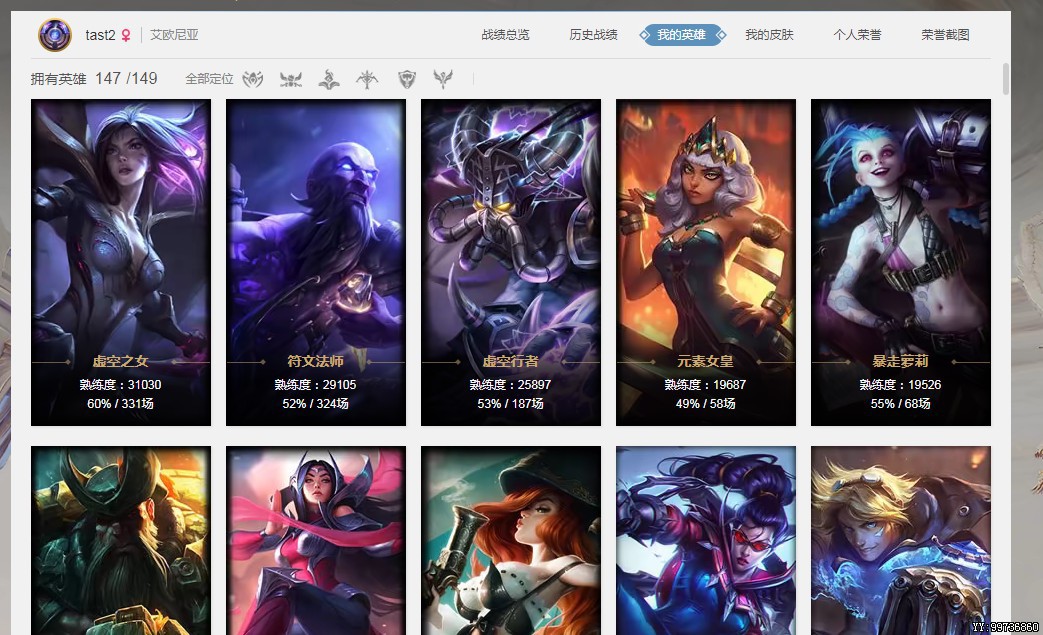This screenshot has width=1043, height=635.
Task: Open the Irelia hero card with pink ribbons
Action: coord(316,541)
